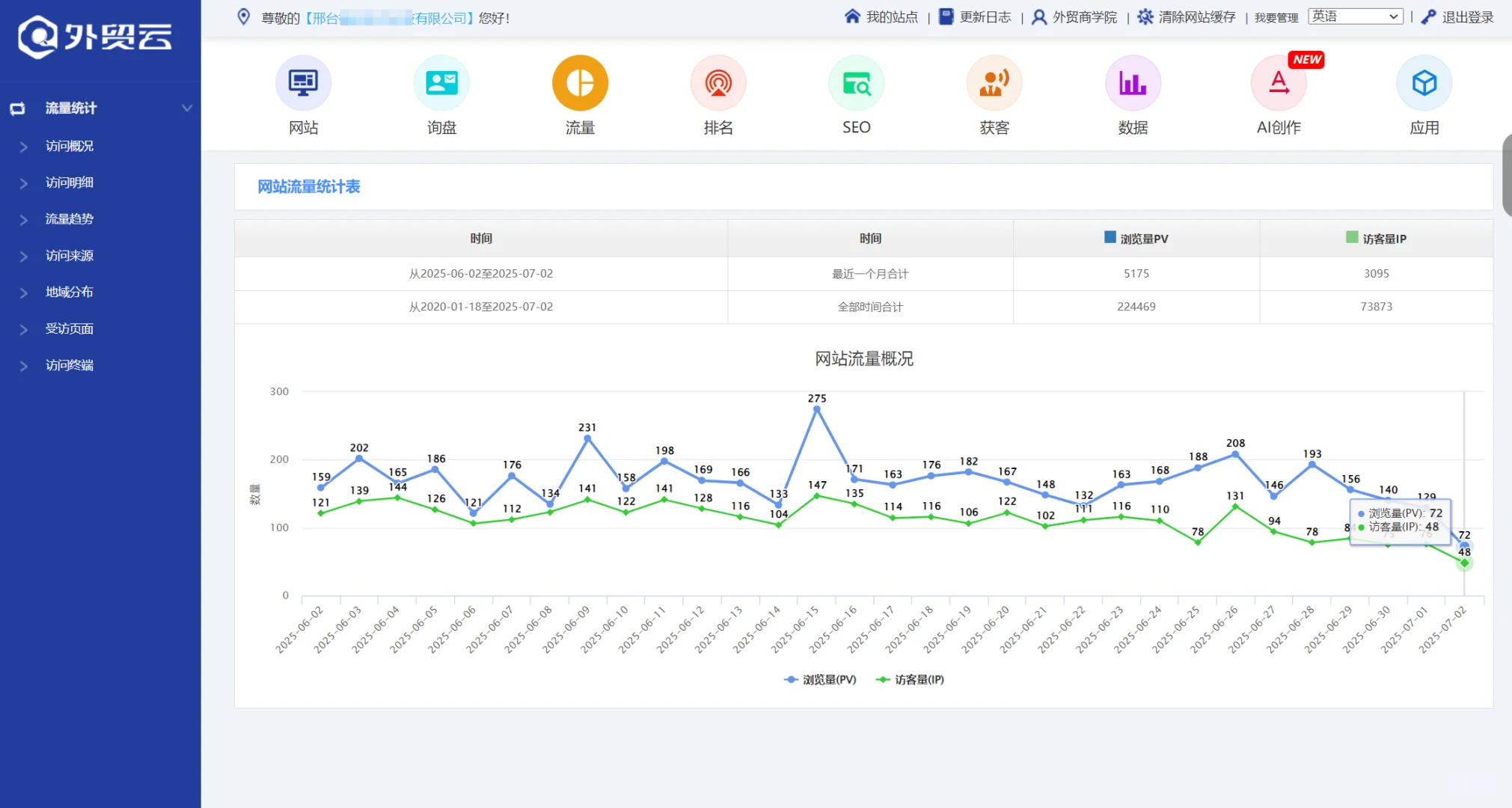Viewport: 1512px width, 808px height.
Task: Open 外贸商学院 link
Action: click(x=1085, y=17)
